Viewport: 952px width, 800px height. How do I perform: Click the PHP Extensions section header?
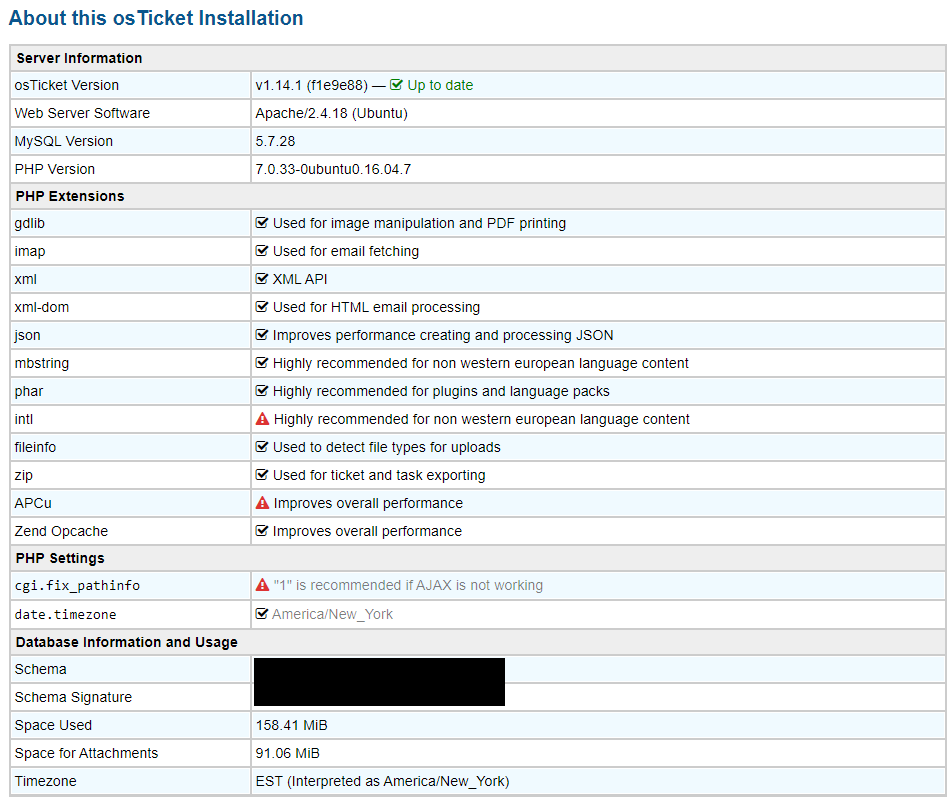70,196
